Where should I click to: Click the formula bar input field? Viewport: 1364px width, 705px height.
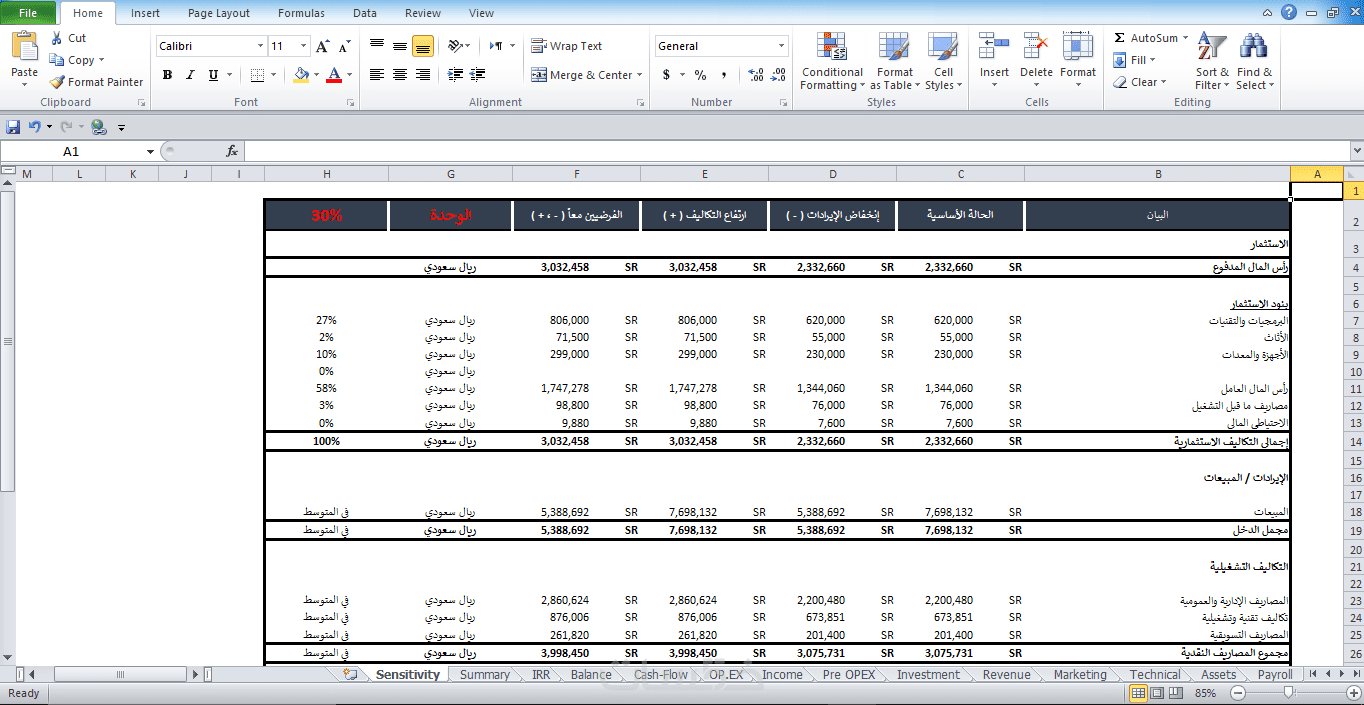click(795, 151)
